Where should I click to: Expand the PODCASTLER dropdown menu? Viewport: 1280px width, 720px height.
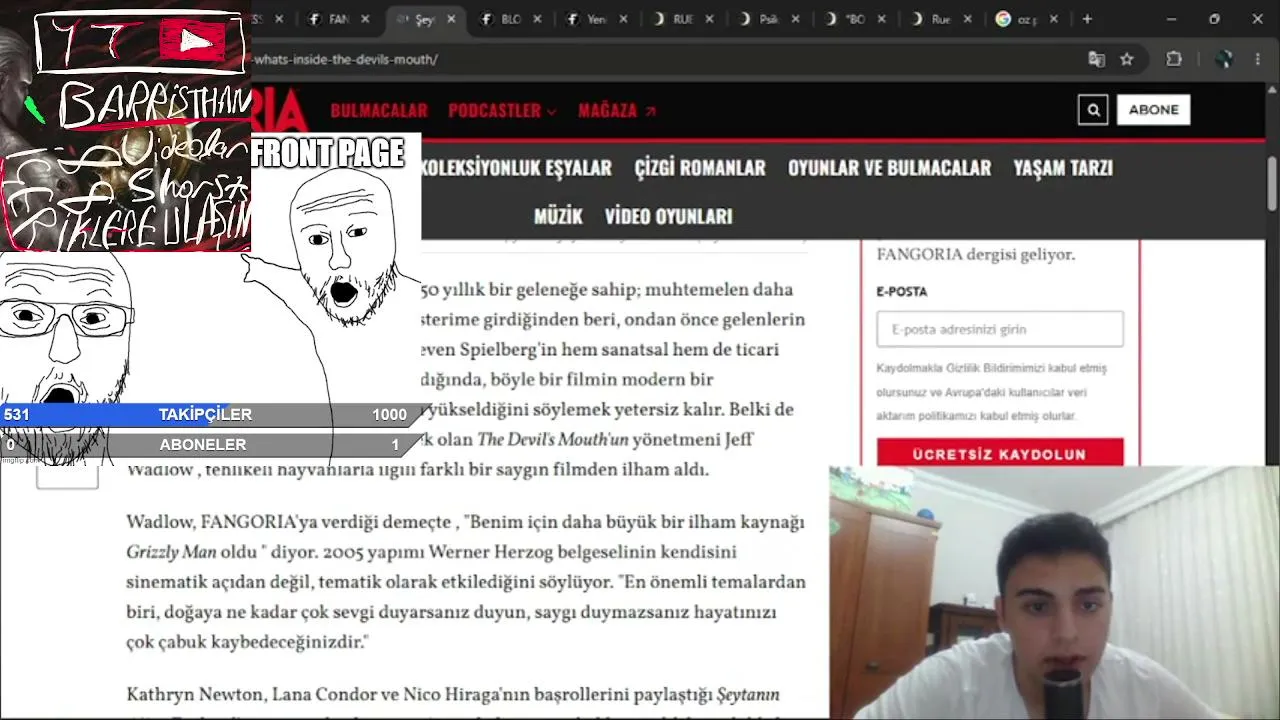tap(502, 110)
